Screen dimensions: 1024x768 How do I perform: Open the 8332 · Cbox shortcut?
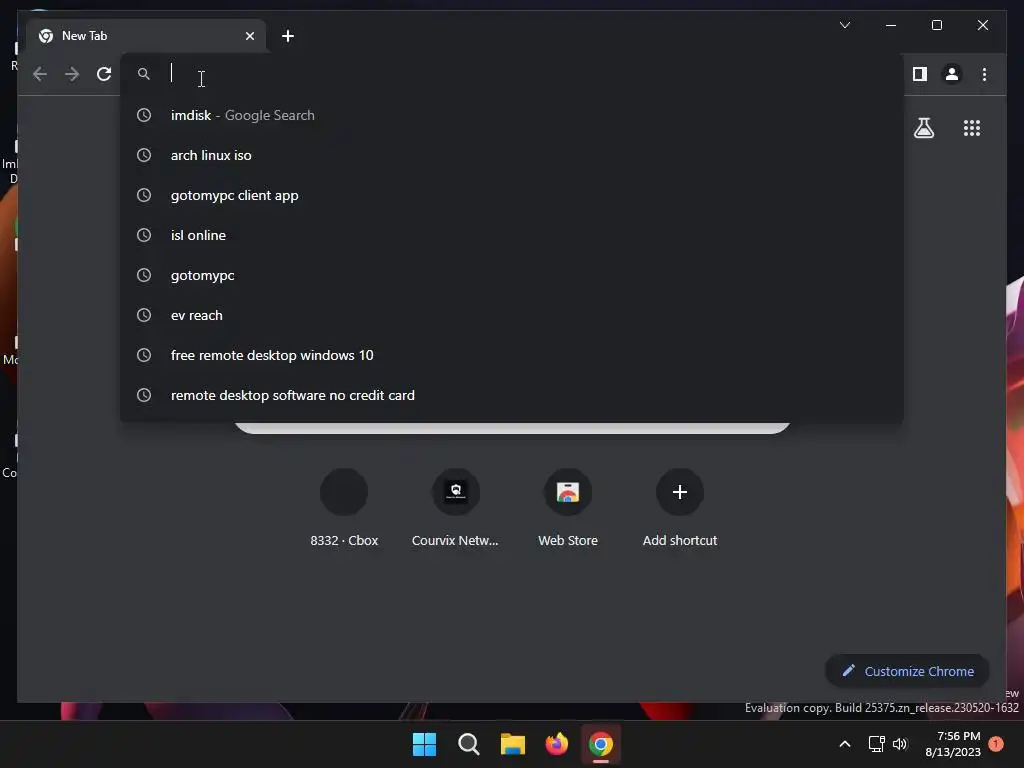tap(344, 508)
